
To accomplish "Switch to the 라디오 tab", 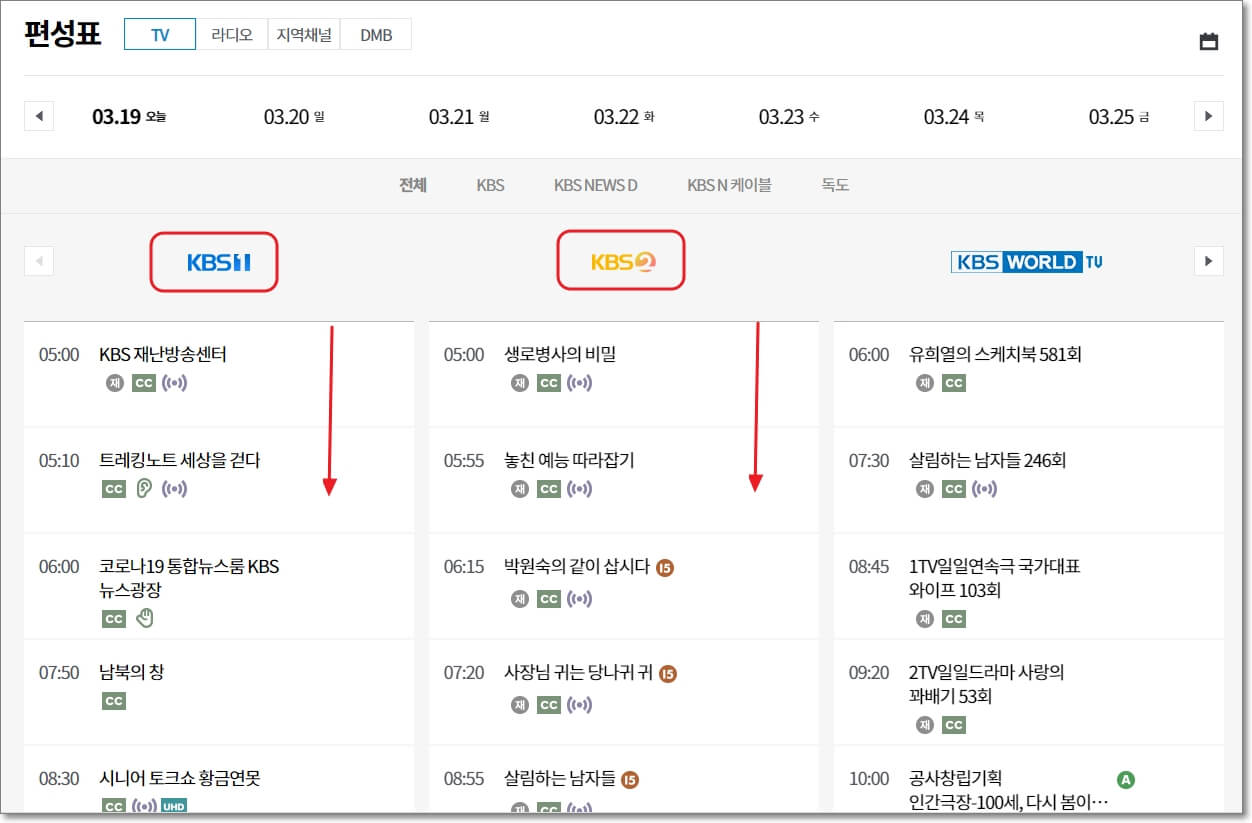I will click(232, 34).
